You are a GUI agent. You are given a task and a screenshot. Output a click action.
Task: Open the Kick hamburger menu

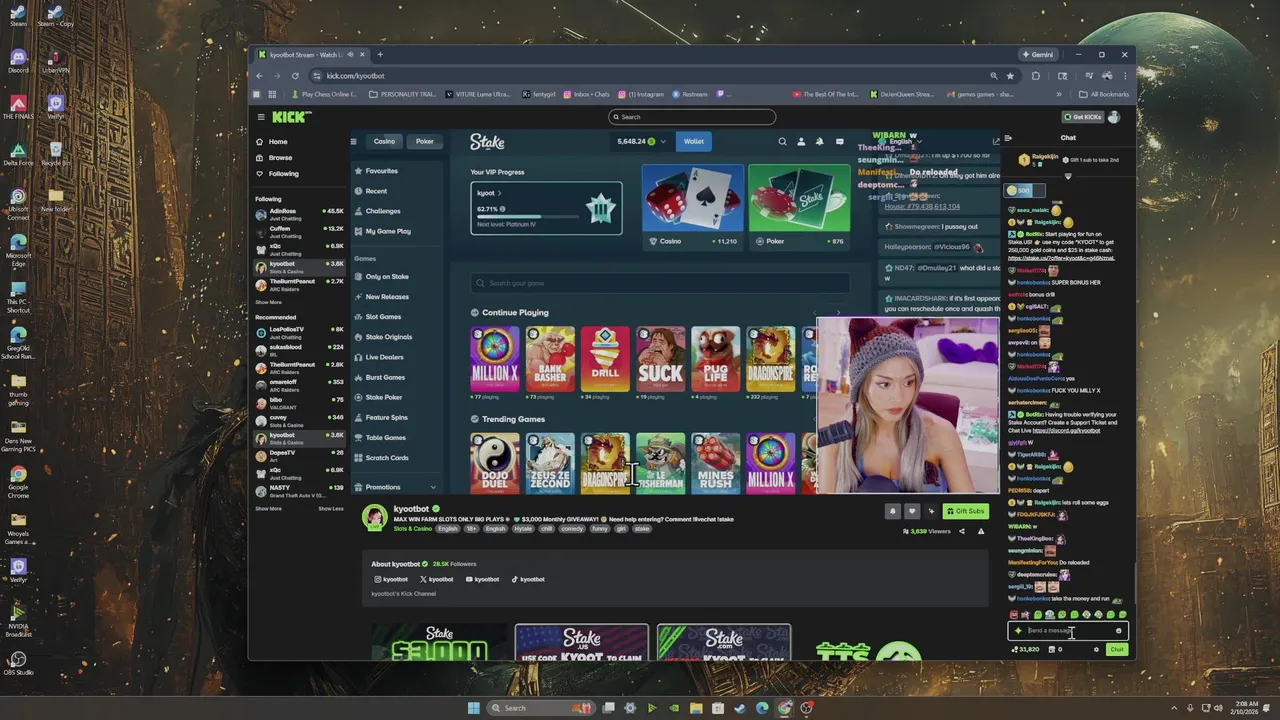[260, 117]
